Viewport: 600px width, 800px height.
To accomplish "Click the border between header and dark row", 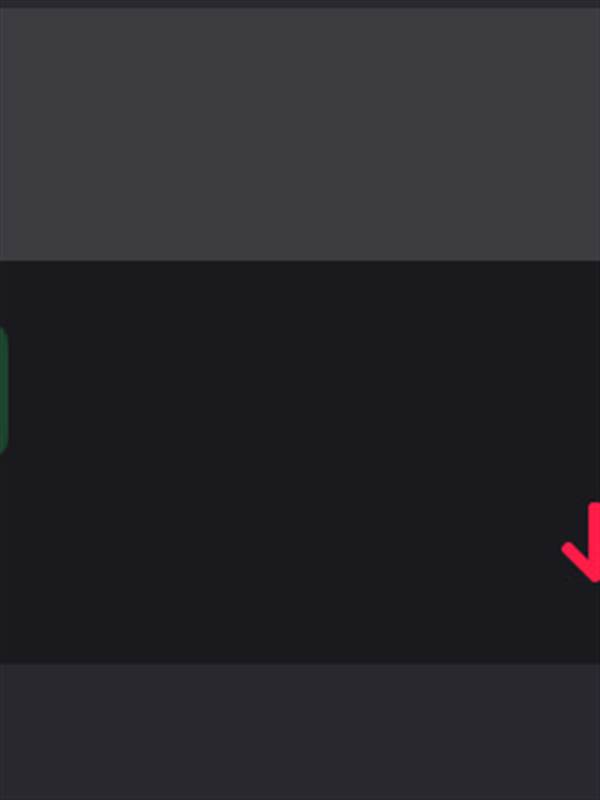I will click(300, 260).
